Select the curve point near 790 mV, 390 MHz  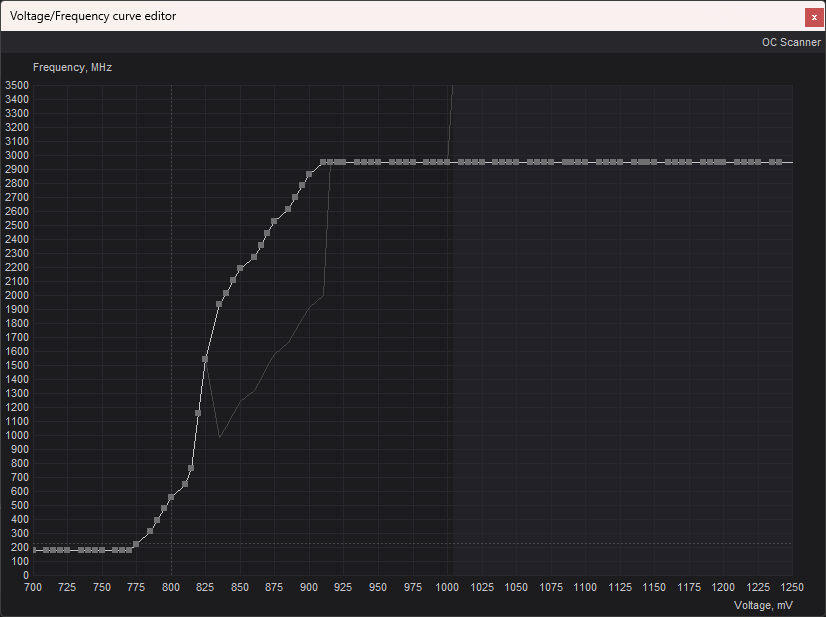coord(157,520)
